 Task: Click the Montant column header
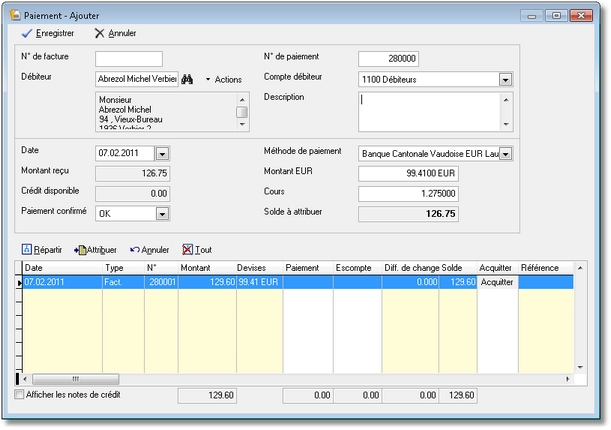195,268
